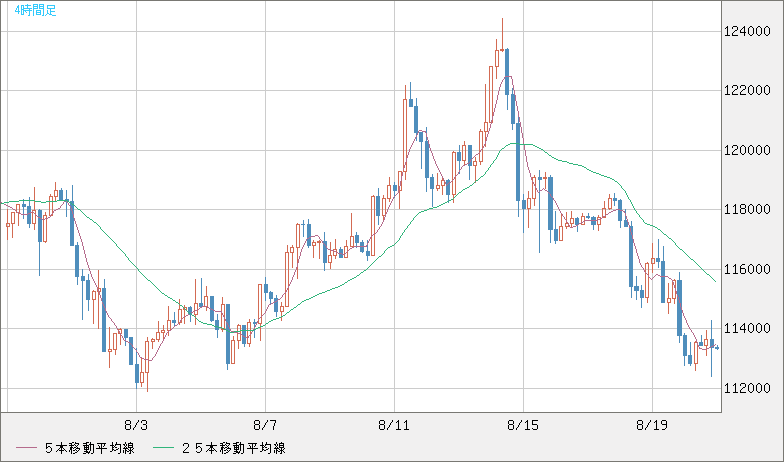This screenshot has height=462, width=784.
Task: Click the 5本移動平均線 legend entry
Action: coord(76,448)
